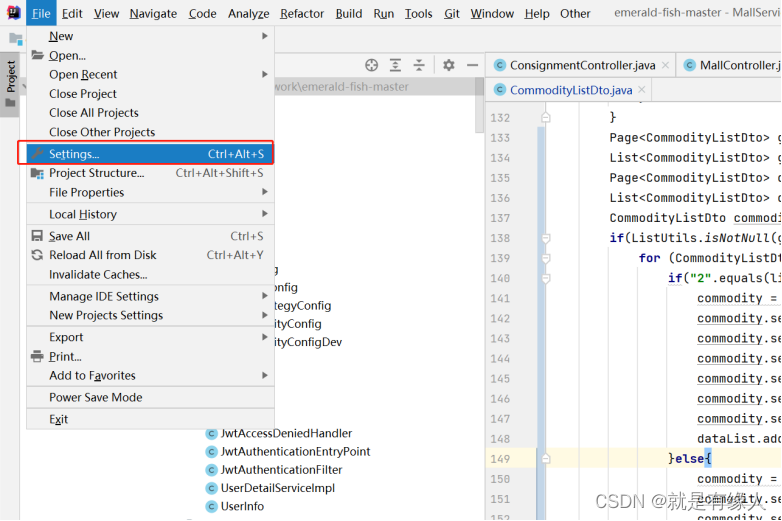Expand the Export submenu

[150, 337]
